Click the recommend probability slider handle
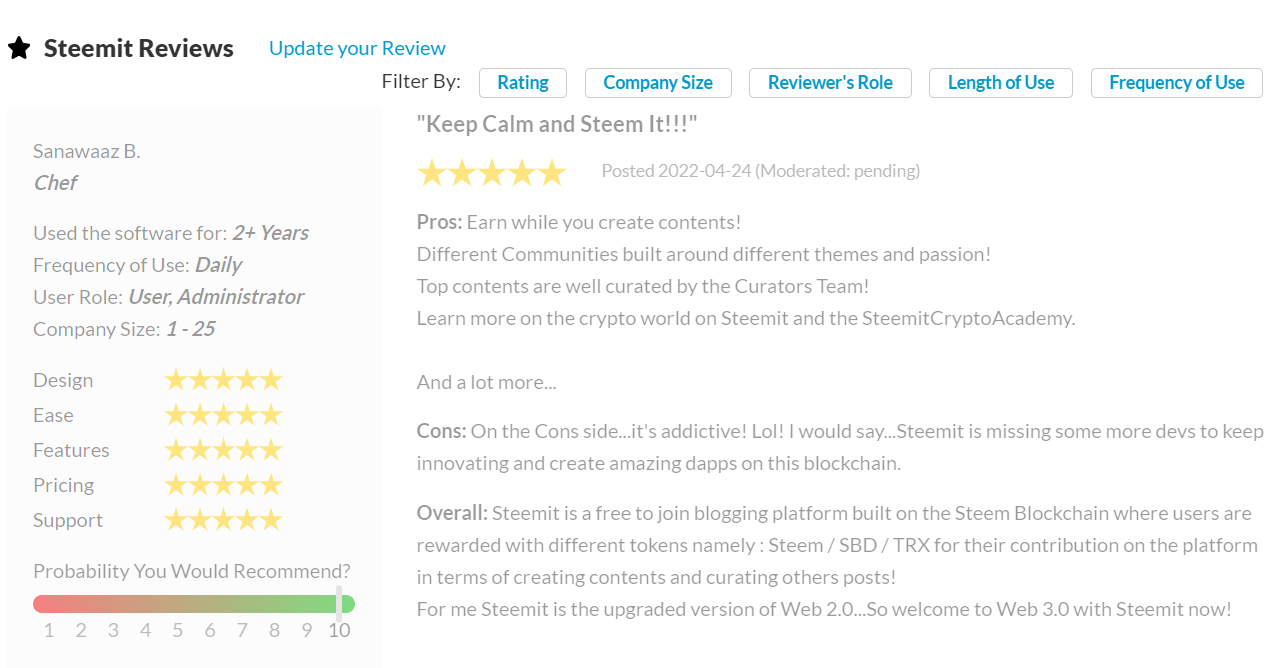Viewport: 1275px width, 668px height. click(x=339, y=603)
